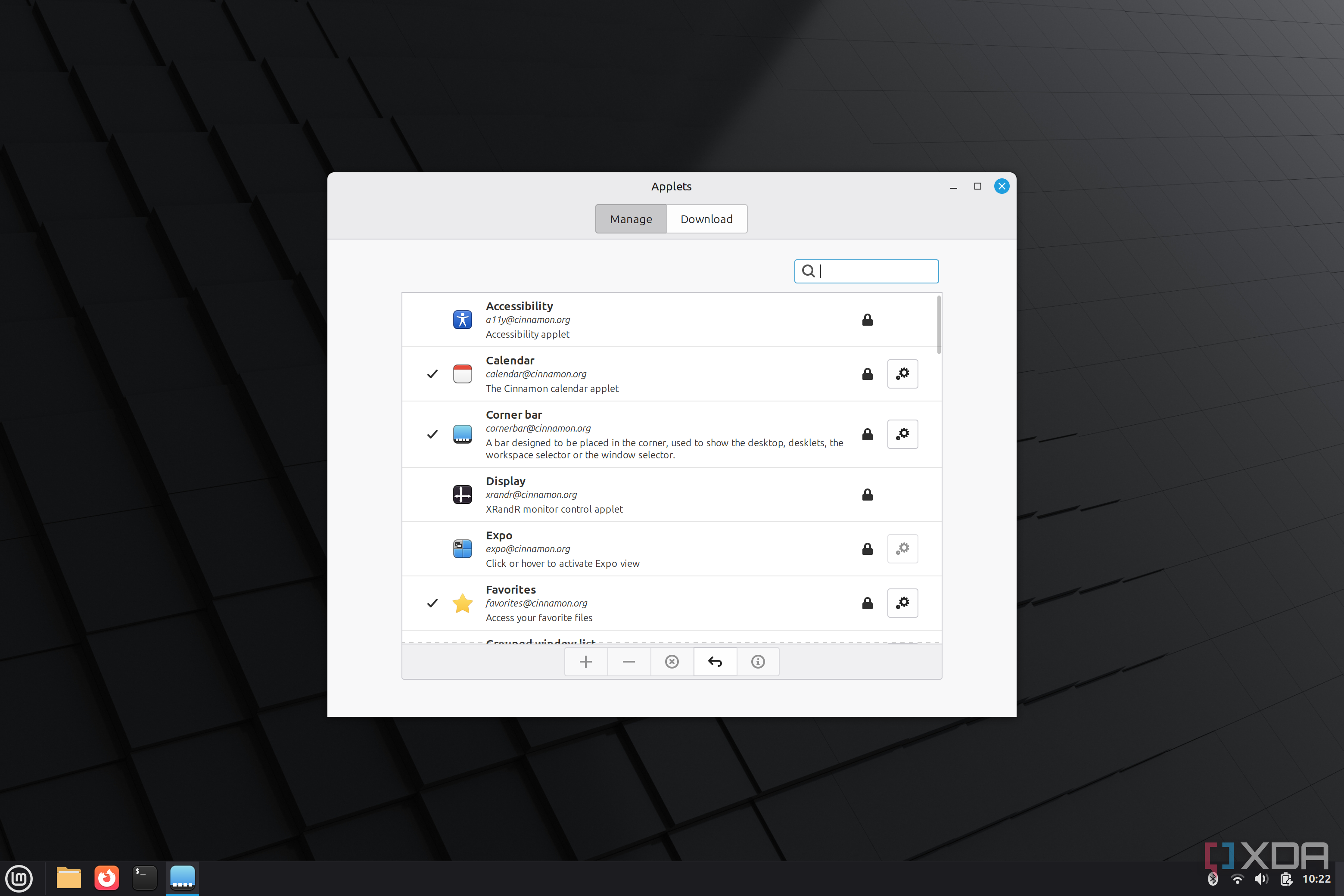Click 'Access your favorite files' description

(539, 618)
